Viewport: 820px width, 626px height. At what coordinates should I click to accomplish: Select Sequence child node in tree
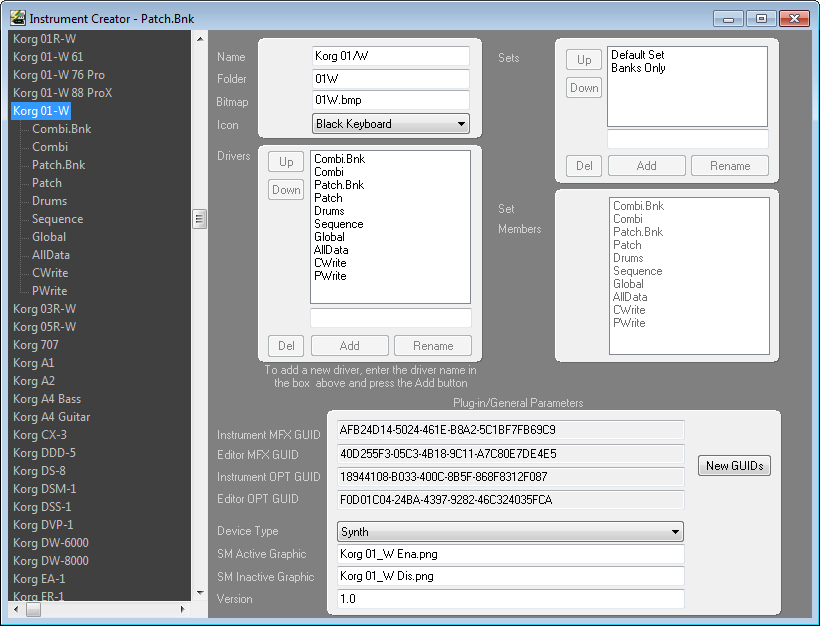point(58,219)
